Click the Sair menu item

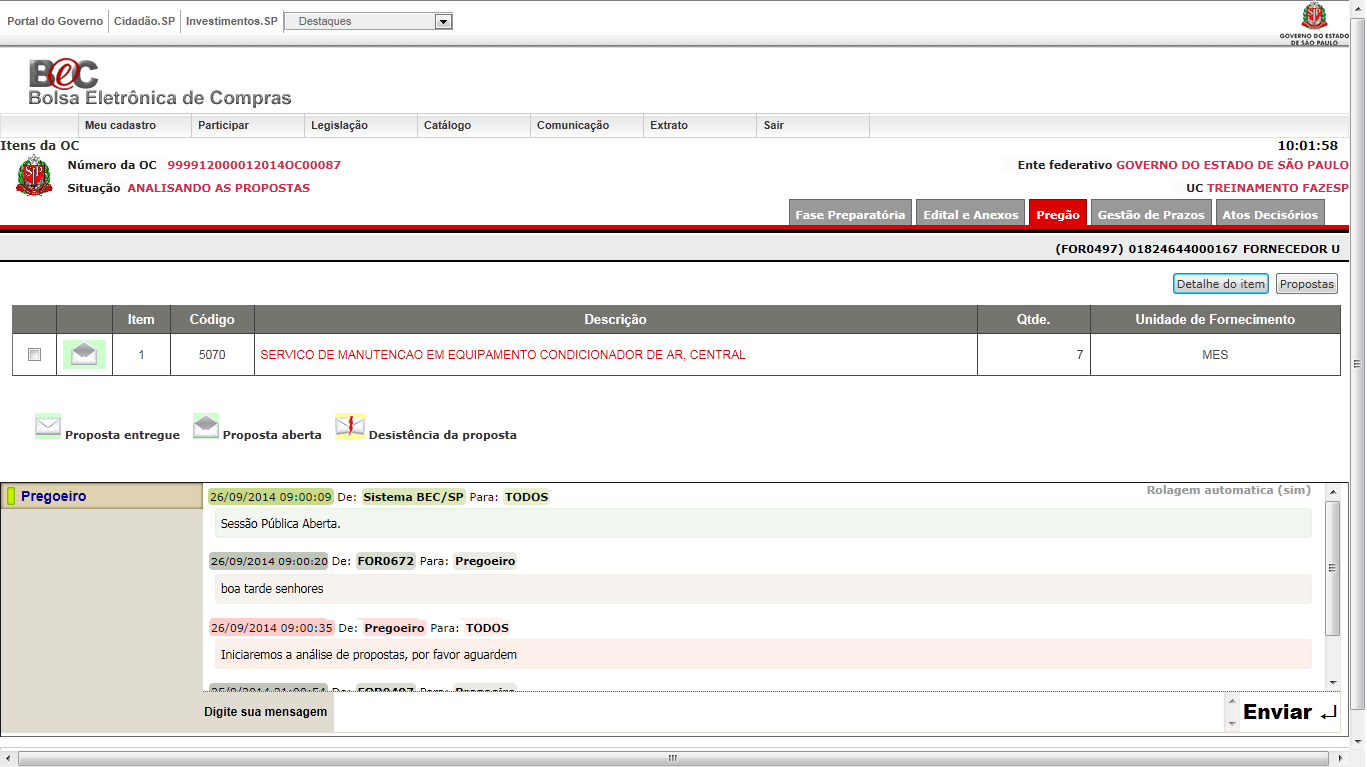(812, 126)
